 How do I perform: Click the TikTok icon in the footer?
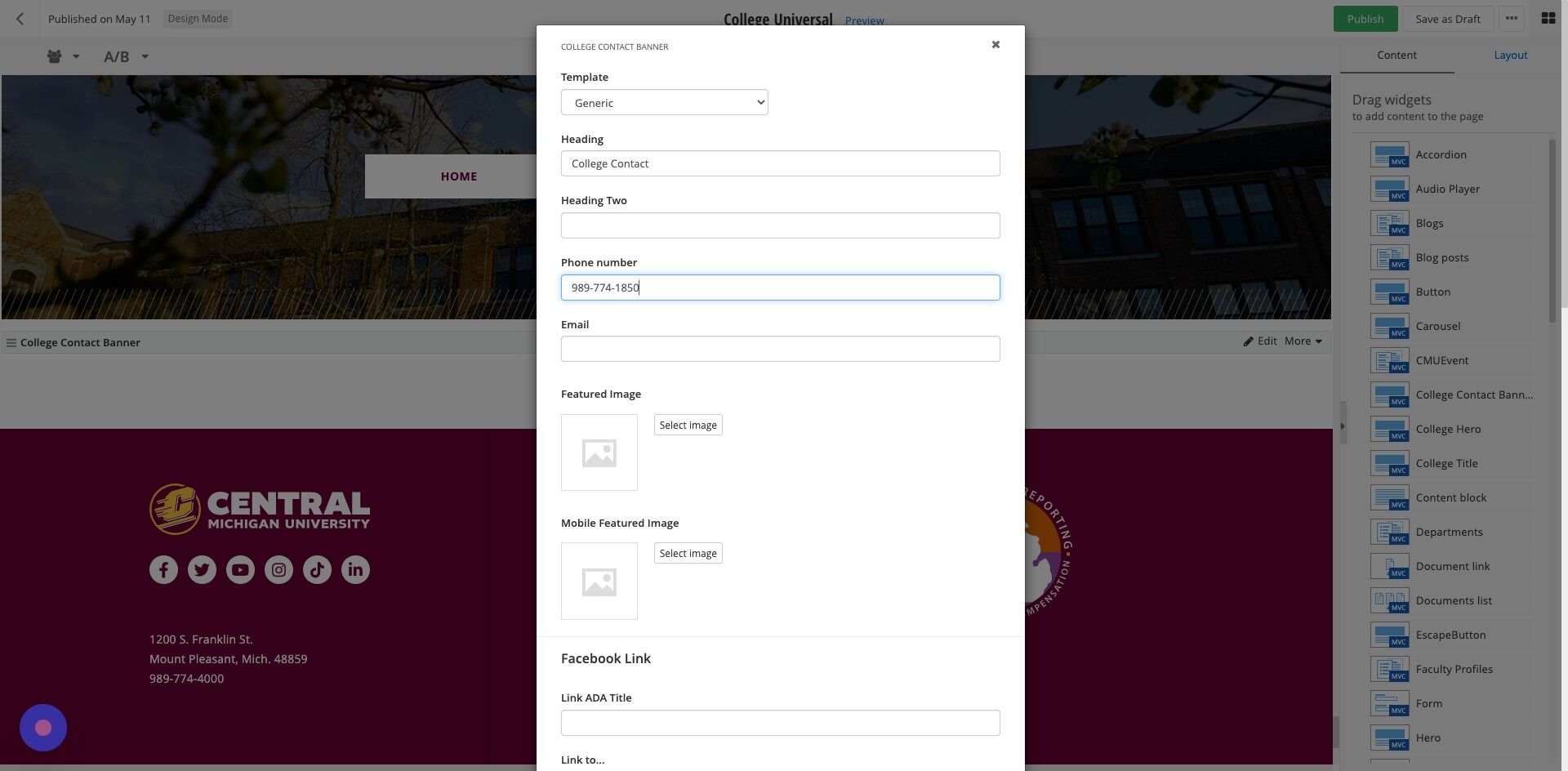coord(317,569)
